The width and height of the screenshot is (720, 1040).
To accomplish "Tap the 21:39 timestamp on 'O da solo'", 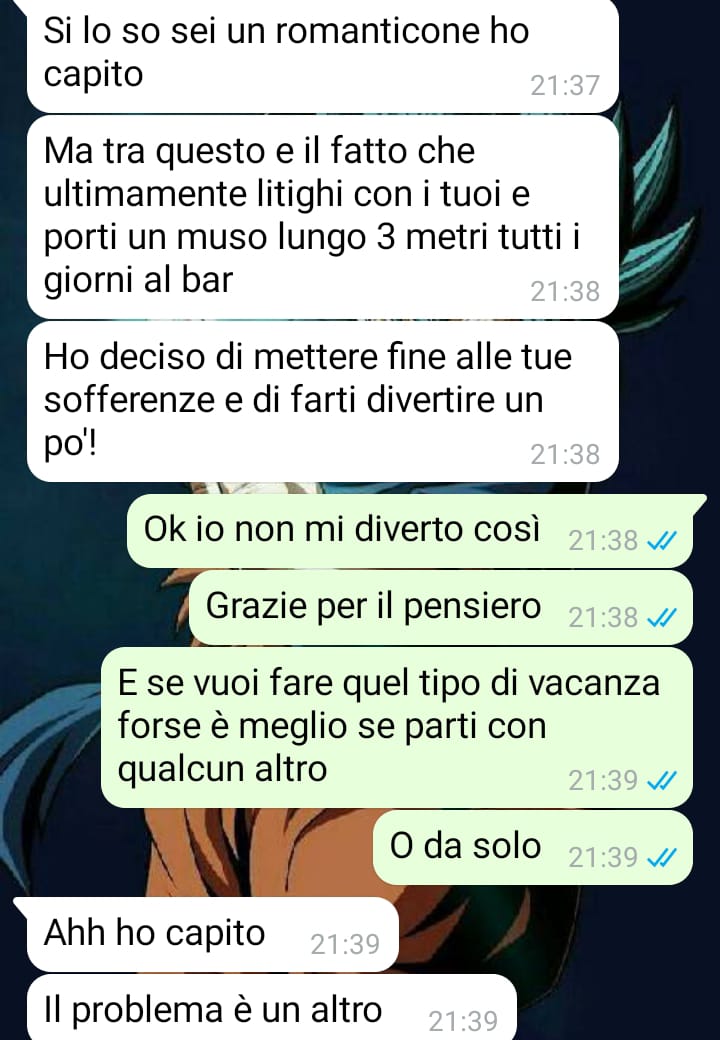I will (603, 858).
